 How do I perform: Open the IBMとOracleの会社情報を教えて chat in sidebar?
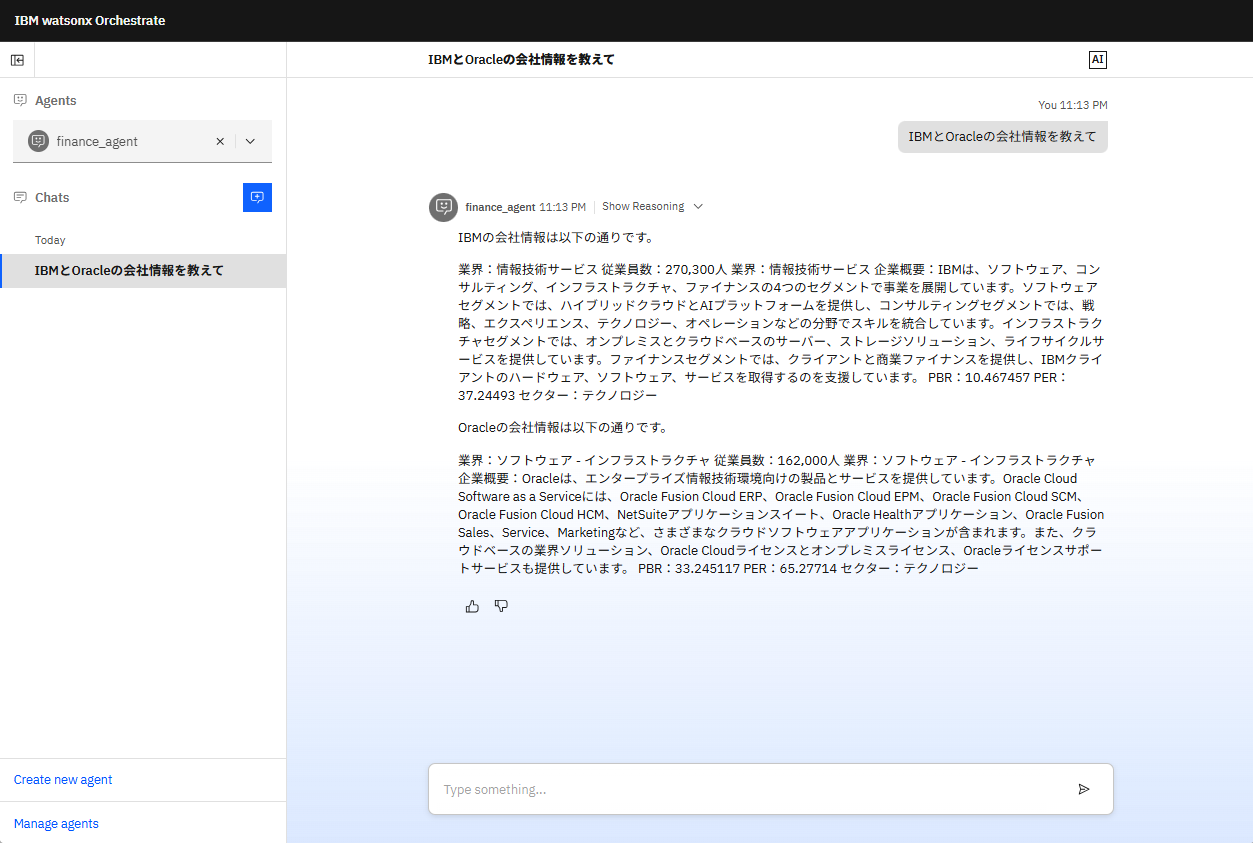point(129,271)
